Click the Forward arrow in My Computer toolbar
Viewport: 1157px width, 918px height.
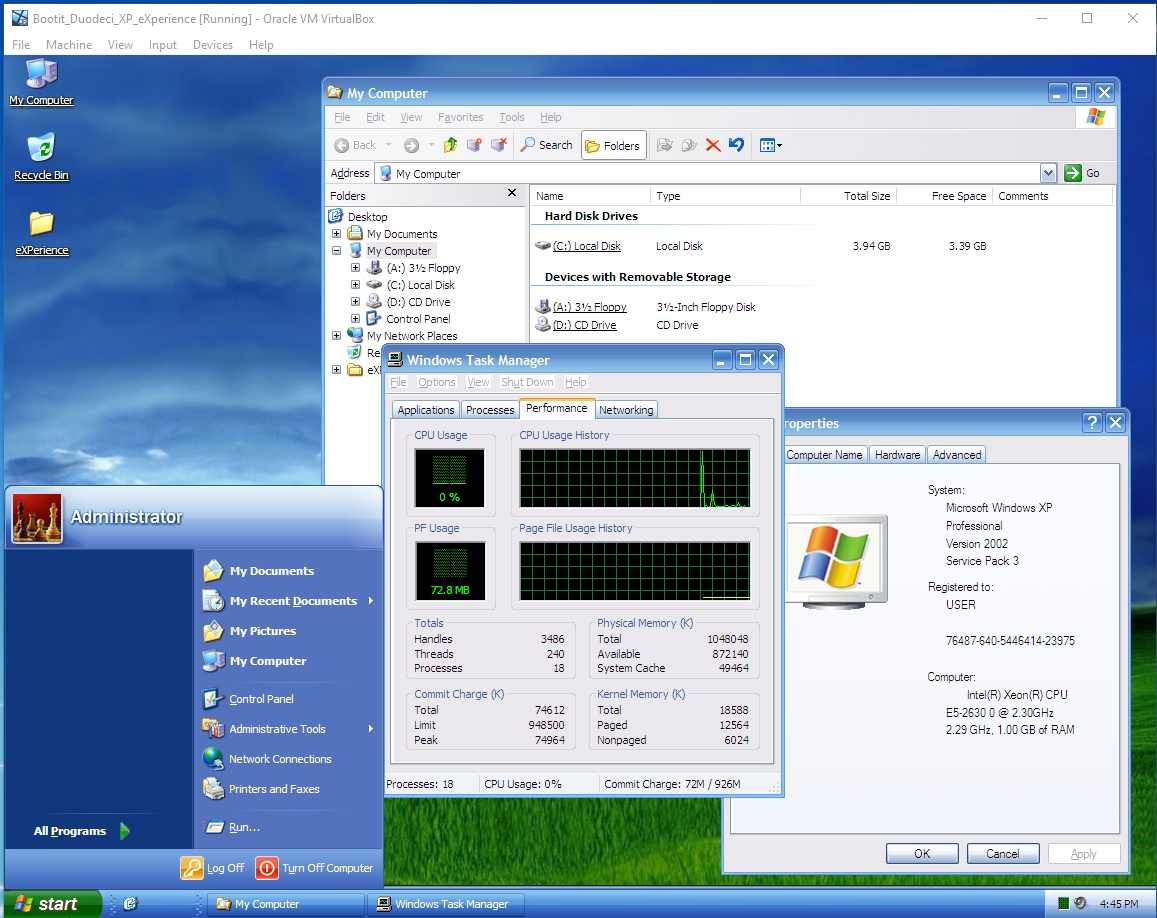(x=412, y=145)
